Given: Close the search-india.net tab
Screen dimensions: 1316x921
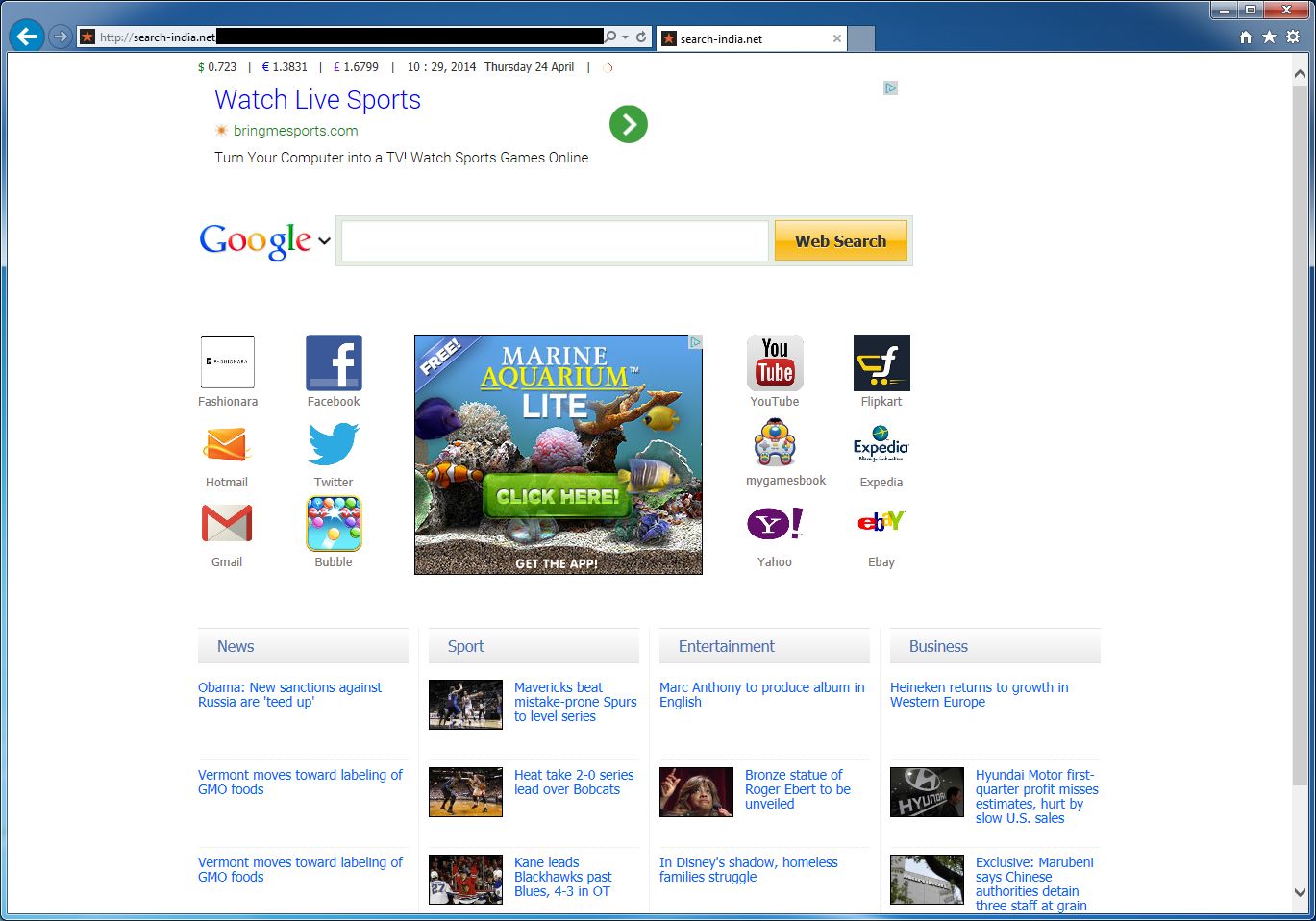Looking at the screenshot, I should [x=837, y=38].
